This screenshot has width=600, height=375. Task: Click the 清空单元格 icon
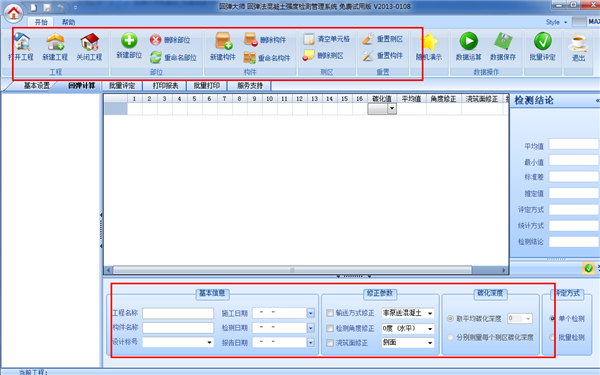(x=309, y=39)
